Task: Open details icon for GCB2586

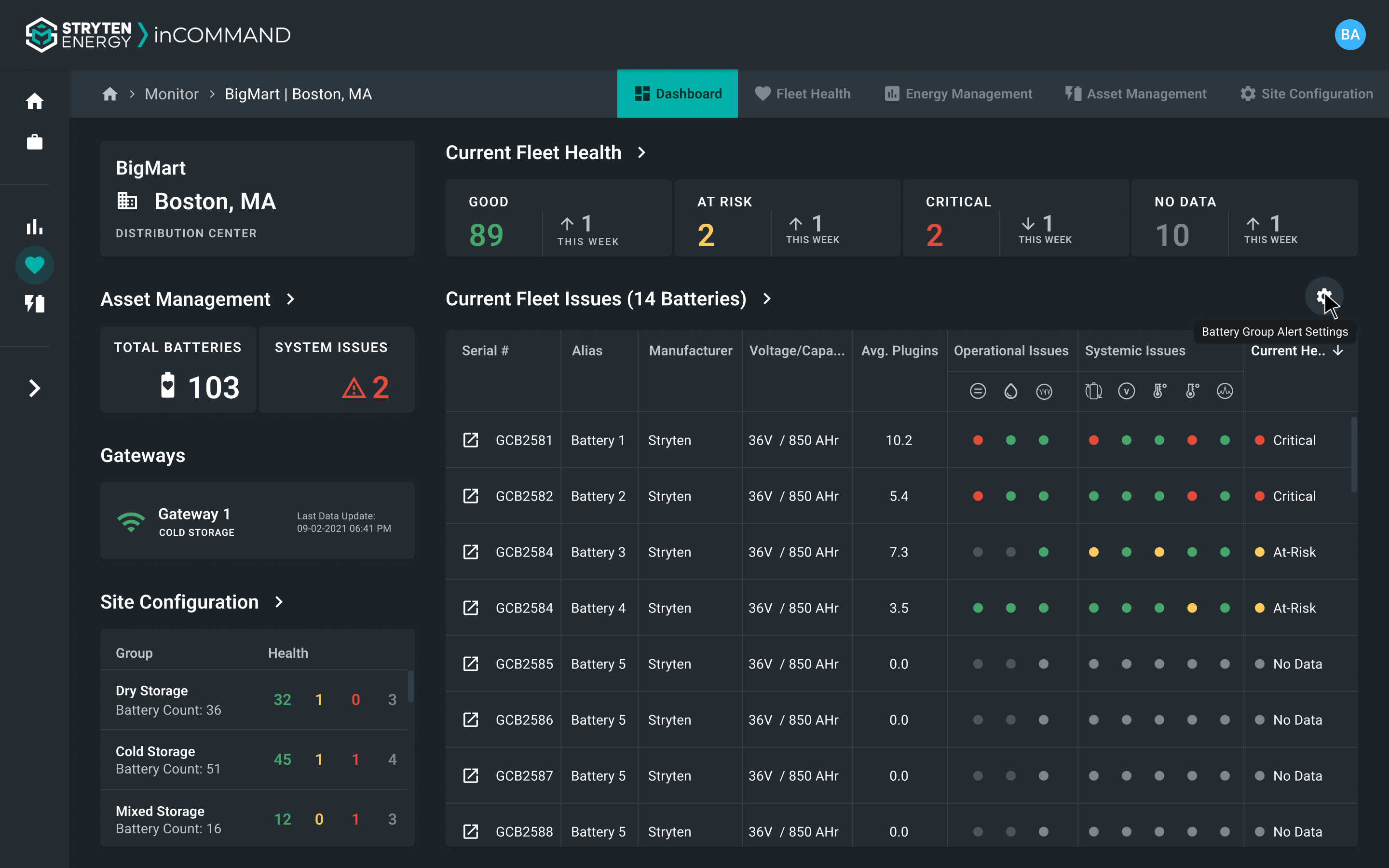Action: click(471, 719)
